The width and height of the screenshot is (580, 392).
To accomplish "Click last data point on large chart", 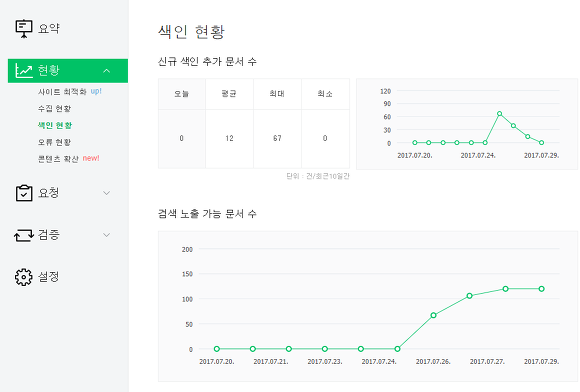I will pyautogui.click(x=541, y=289).
